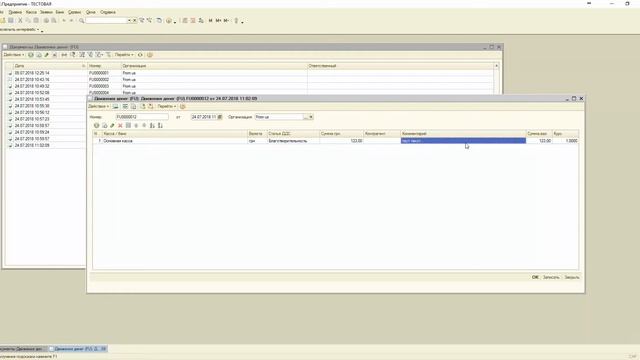Click the OK button in document form
The image size is (640, 360).
535,278
